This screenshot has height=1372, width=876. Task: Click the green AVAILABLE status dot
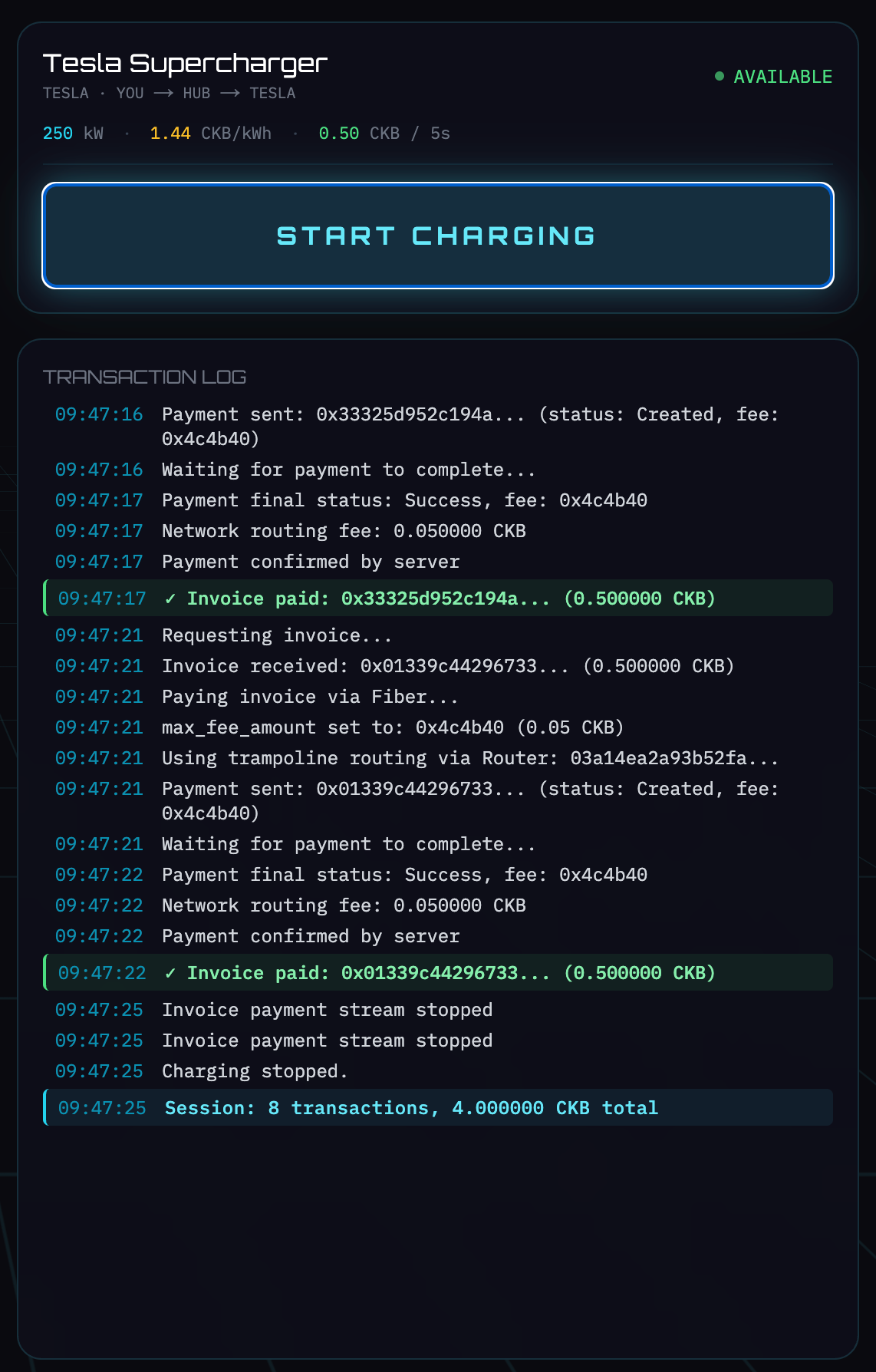(720, 76)
